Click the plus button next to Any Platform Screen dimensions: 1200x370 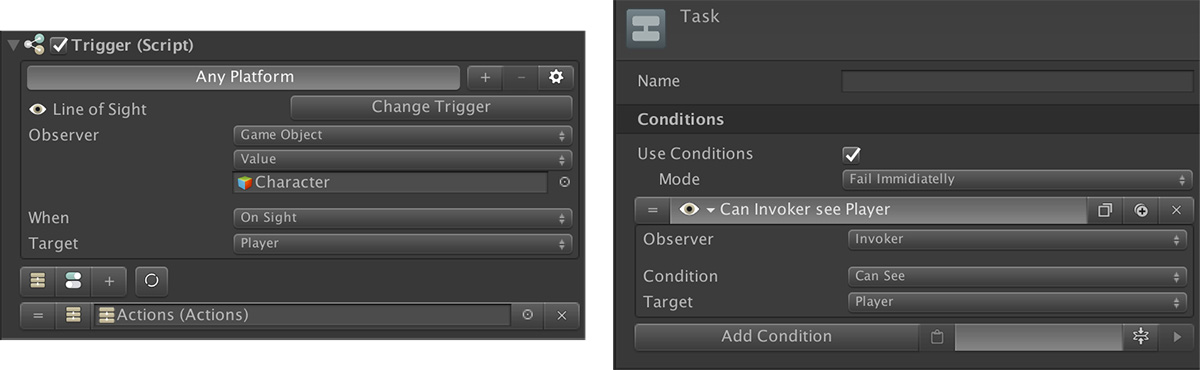[485, 77]
